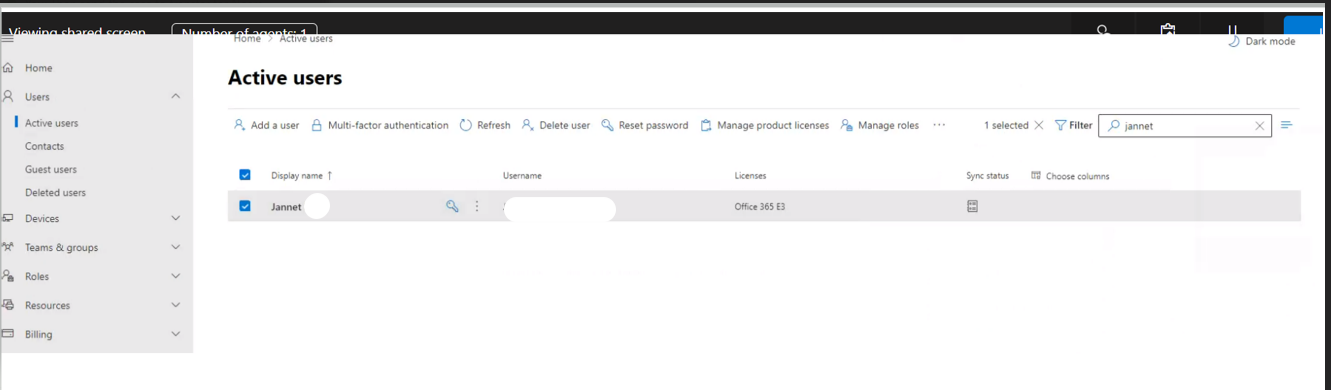Sort by Display name column
This screenshot has width=1331, height=390.
click(301, 175)
